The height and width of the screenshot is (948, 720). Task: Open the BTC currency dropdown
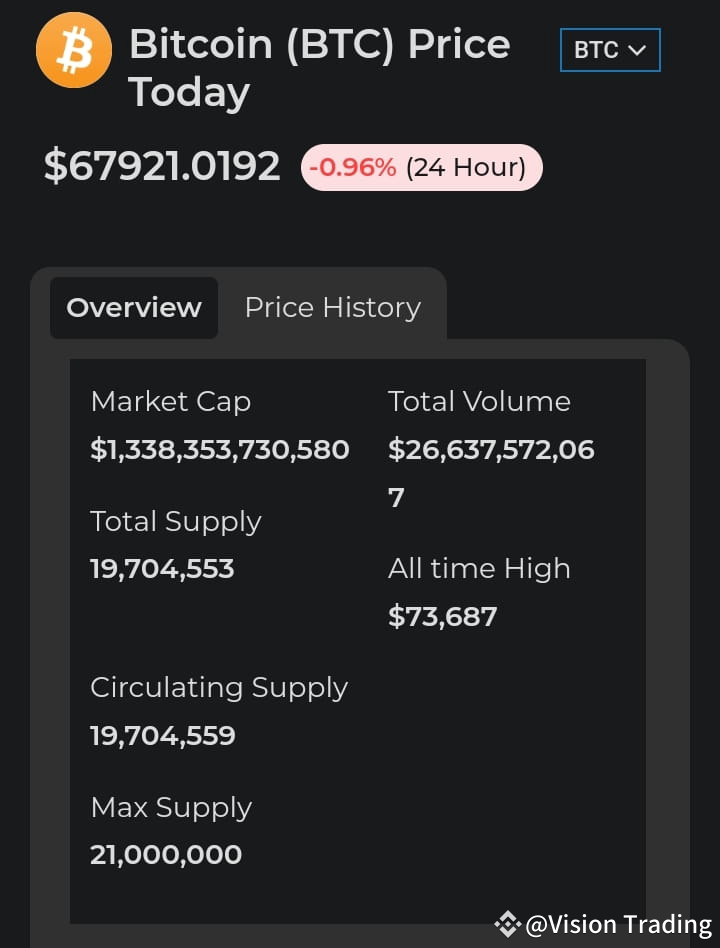tap(610, 50)
